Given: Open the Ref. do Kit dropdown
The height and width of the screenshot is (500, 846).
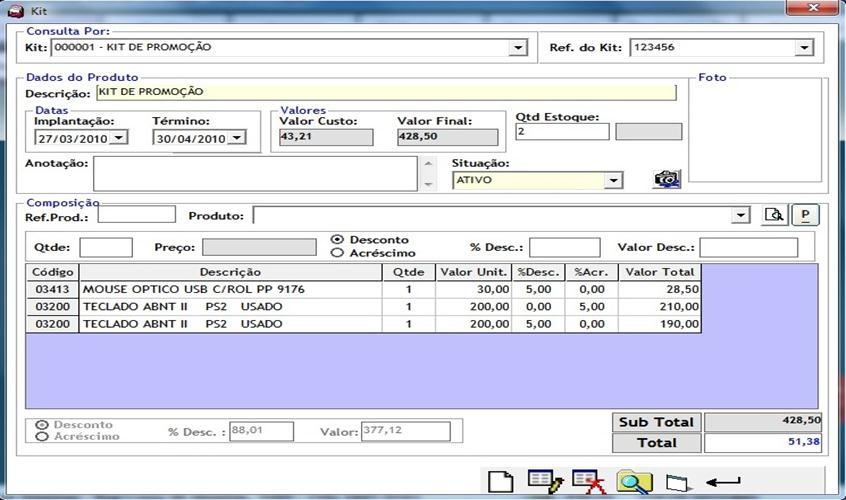Looking at the screenshot, I should [x=804, y=48].
